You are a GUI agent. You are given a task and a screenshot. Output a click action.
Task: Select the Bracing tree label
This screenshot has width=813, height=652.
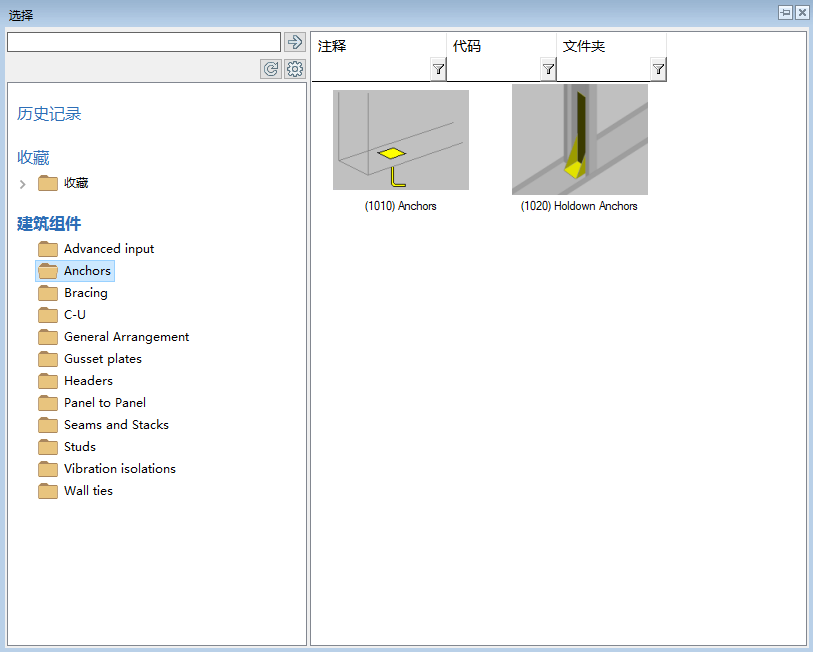(x=86, y=293)
